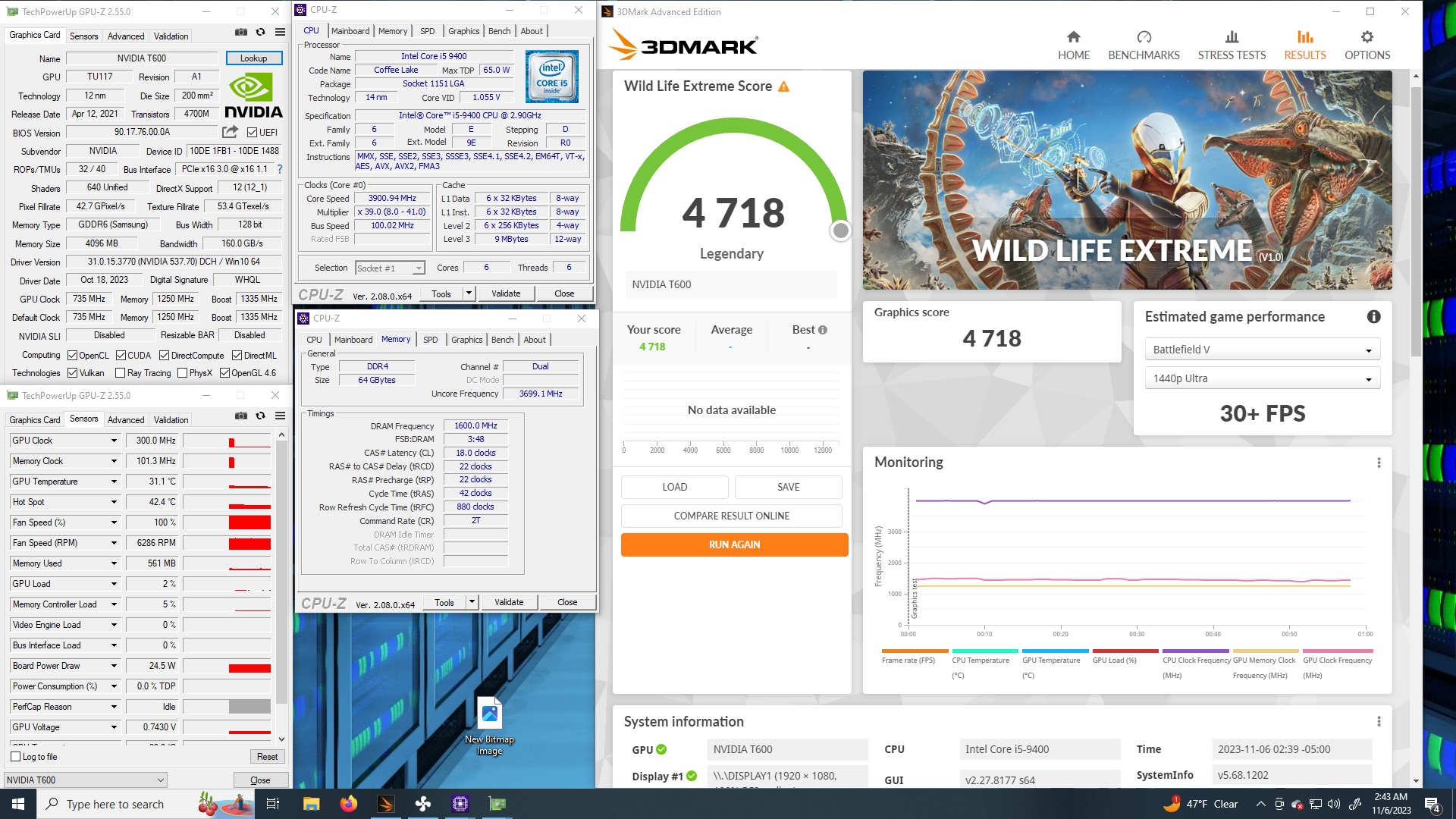Open 3DMark RESULTS section
1456x819 pixels.
(x=1304, y=45)
